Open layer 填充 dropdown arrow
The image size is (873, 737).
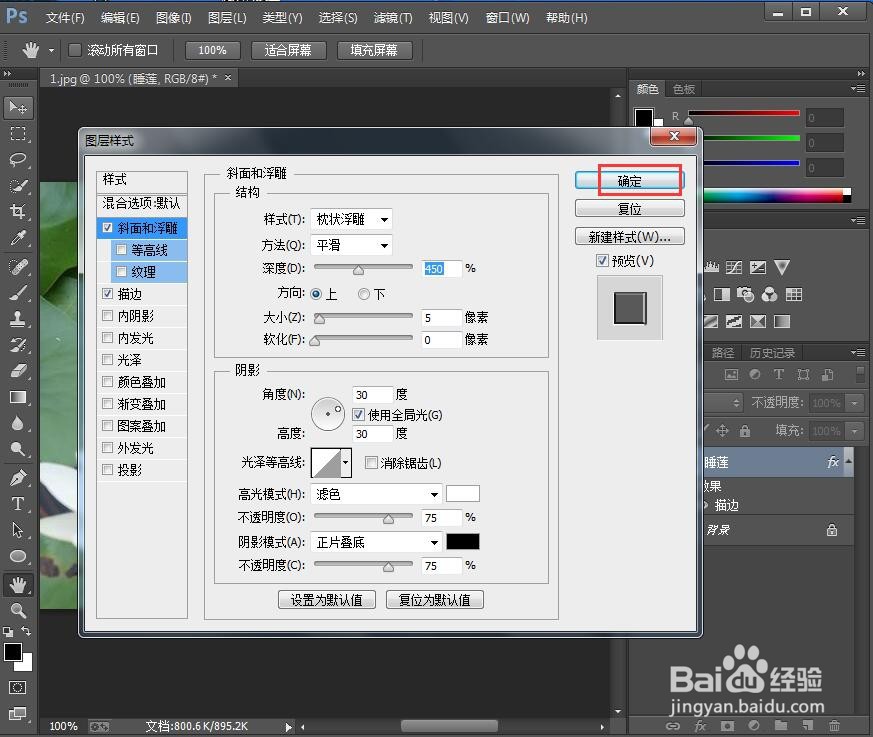854,430
